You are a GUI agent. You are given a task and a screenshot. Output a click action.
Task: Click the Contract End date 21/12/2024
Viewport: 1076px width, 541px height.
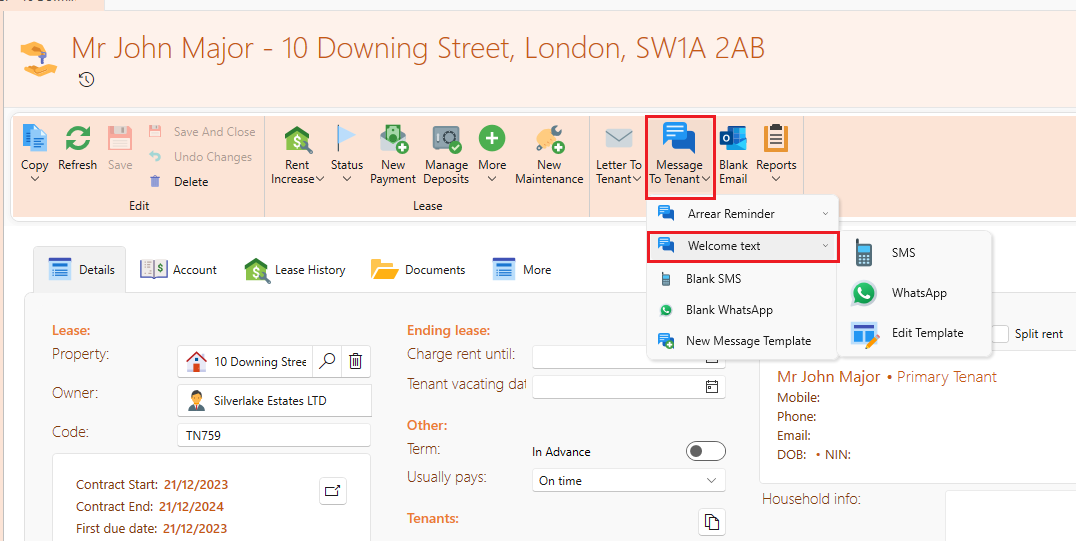[x=191, y=507]
